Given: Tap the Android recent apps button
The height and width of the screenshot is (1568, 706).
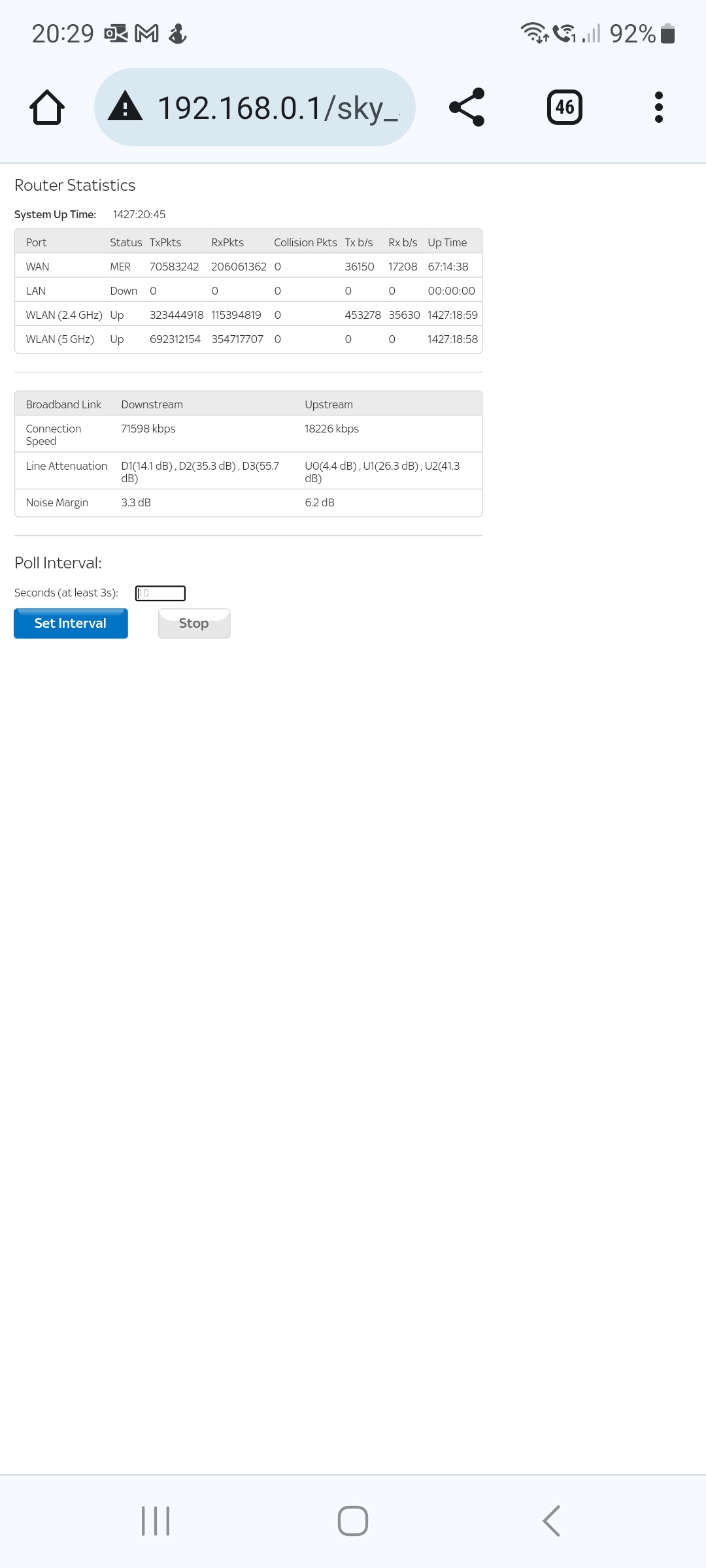Looking at the screenshot, I should [156, 1521].
